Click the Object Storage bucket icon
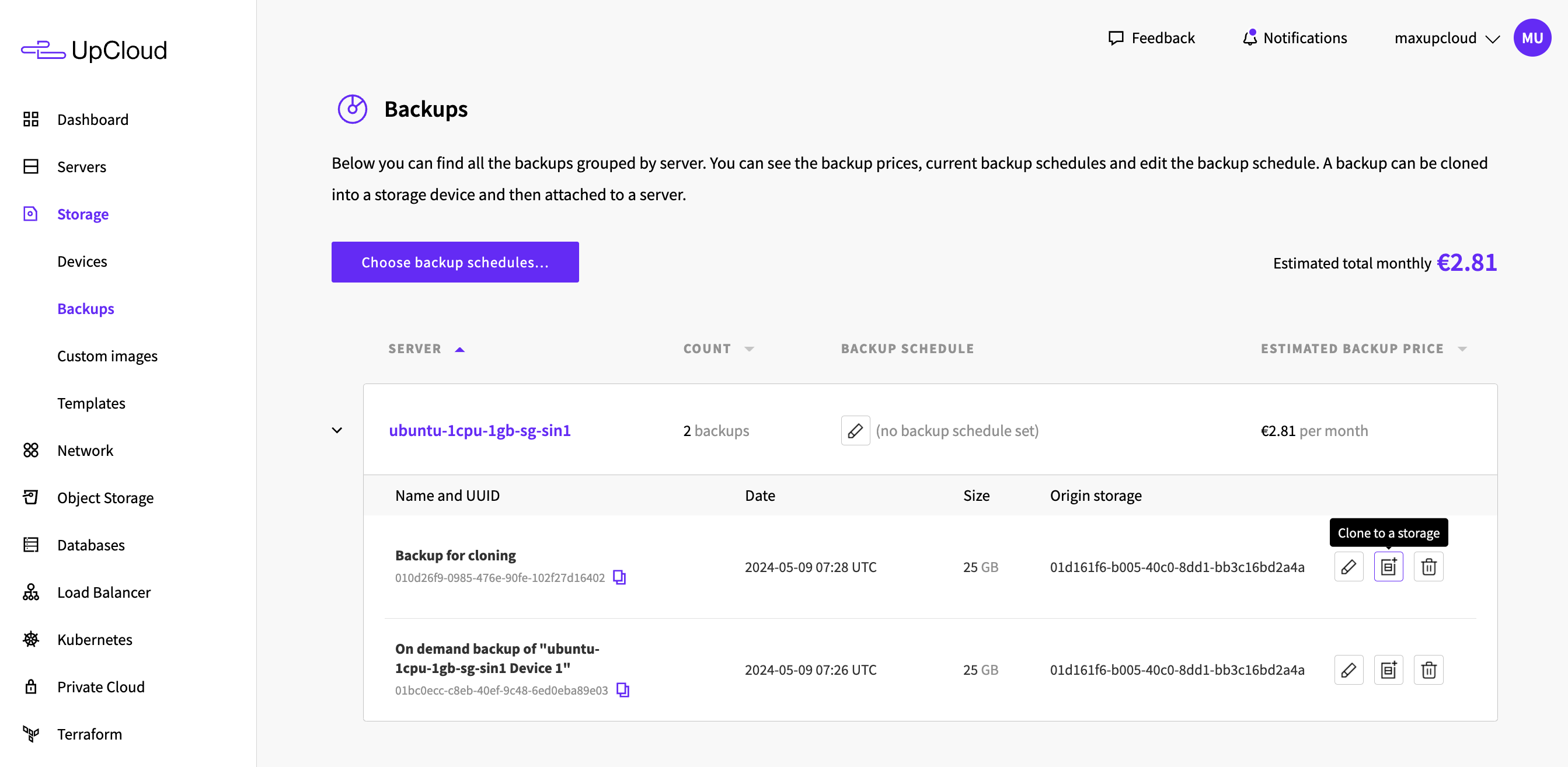The width and height of the screenshot is (1568, 767). (31, 497)
